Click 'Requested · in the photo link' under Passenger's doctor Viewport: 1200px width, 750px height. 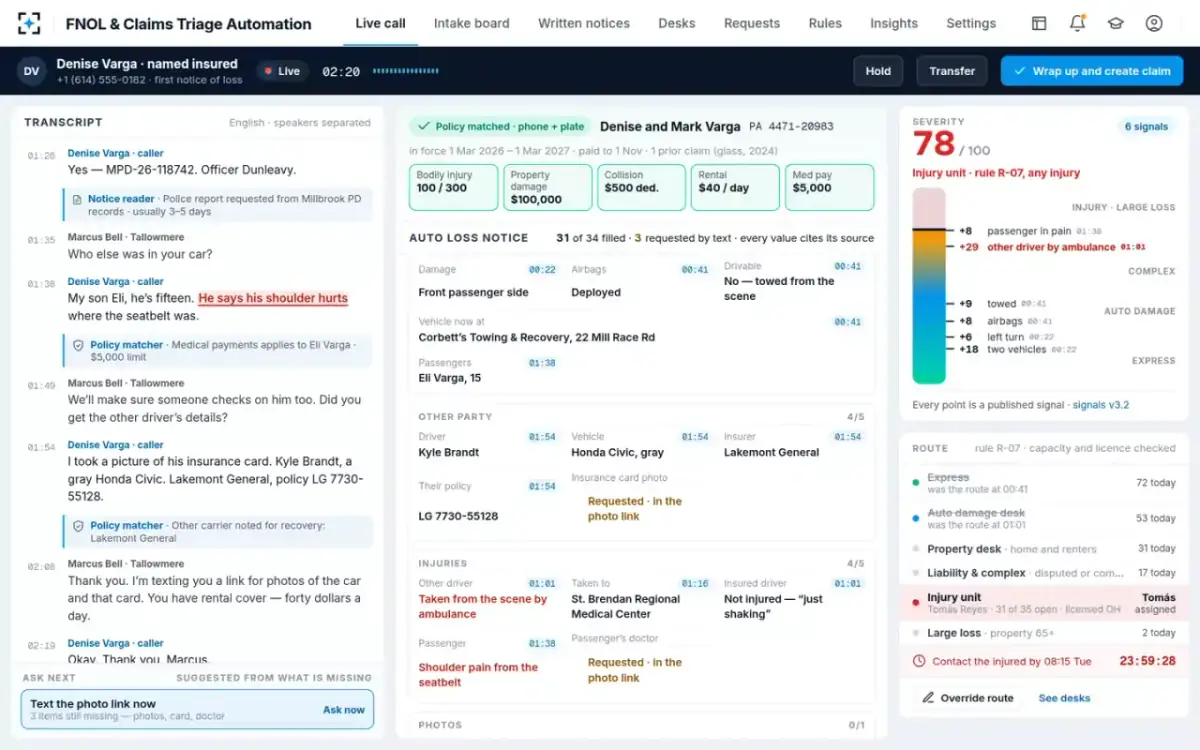click(x=635, y=670)
